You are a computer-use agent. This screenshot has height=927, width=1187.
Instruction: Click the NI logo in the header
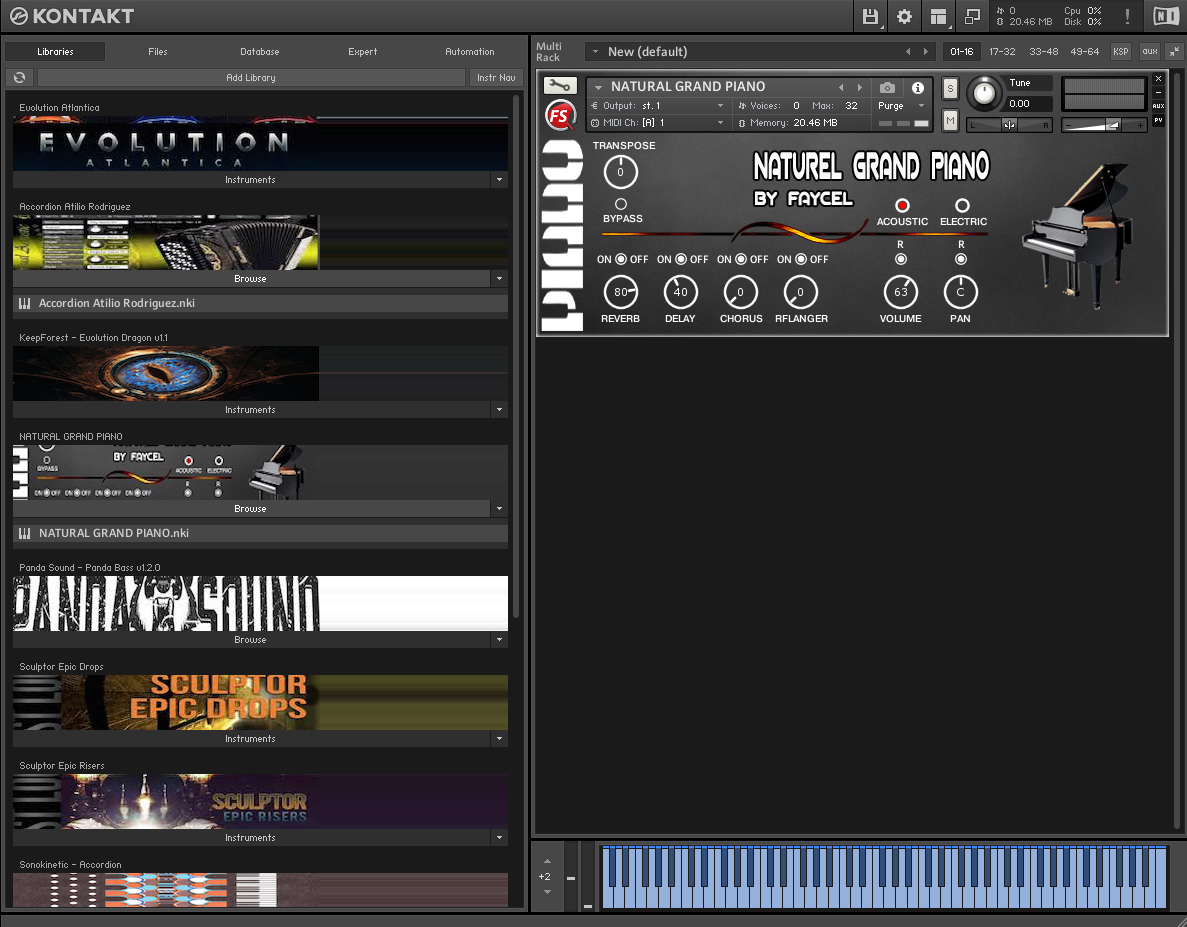coord(1166,16)
